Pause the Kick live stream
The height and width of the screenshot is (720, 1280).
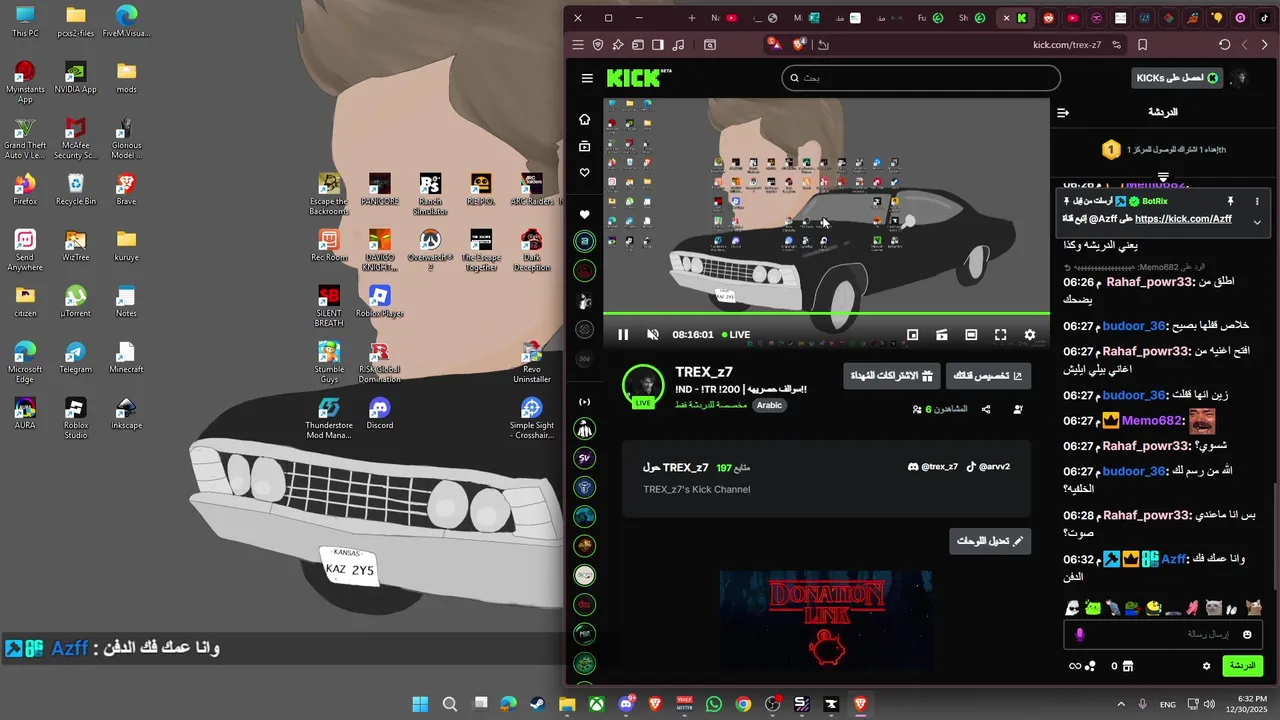(623, 335)
